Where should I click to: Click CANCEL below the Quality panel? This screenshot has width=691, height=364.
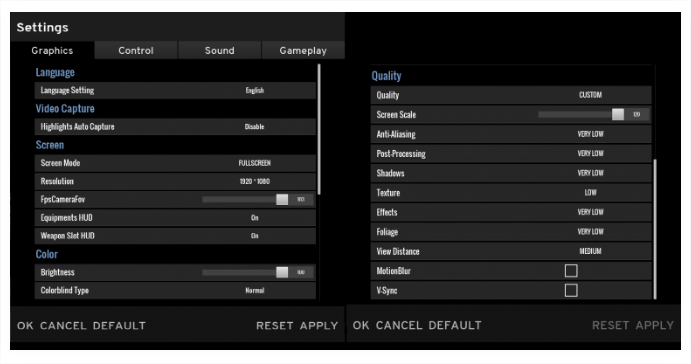click(x=399, y=325)
